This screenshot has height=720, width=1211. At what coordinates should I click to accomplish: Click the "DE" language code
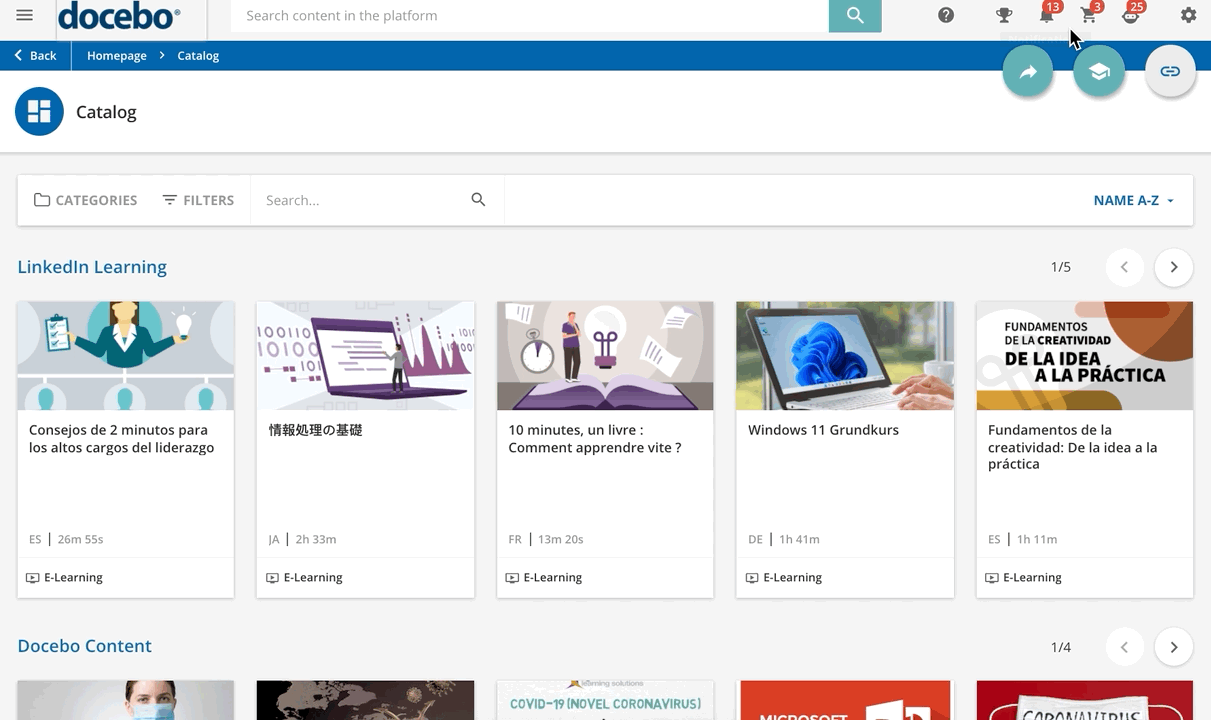(755, 539)
